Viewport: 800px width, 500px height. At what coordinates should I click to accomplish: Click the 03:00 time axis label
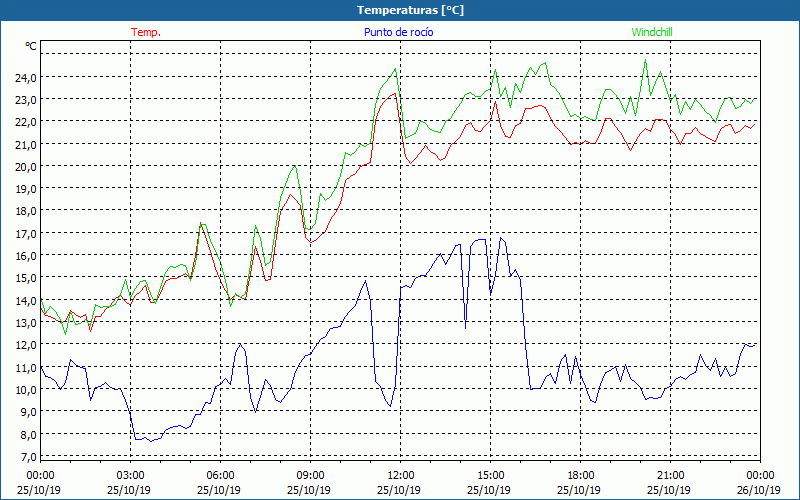[x=130, y=476]
